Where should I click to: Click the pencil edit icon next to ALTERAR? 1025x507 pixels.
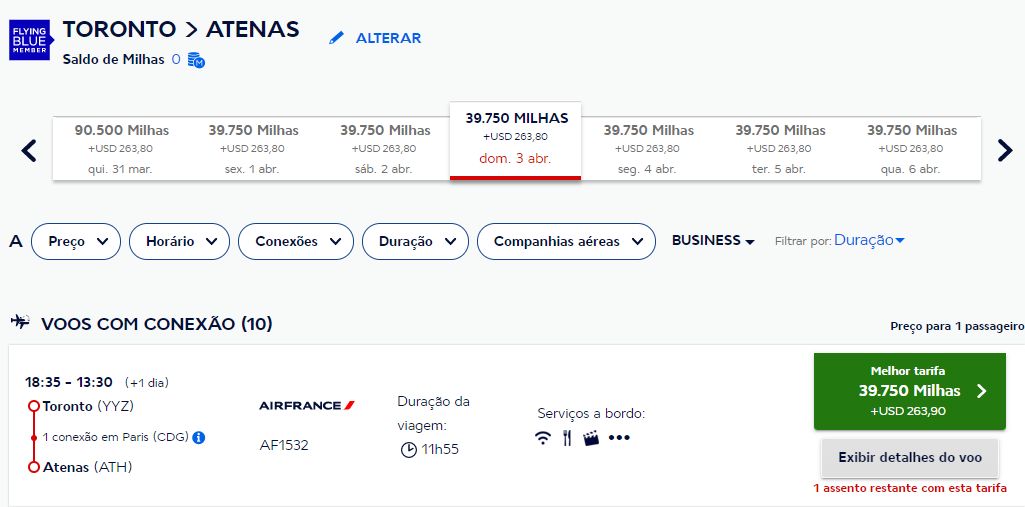tap(336, 38)
